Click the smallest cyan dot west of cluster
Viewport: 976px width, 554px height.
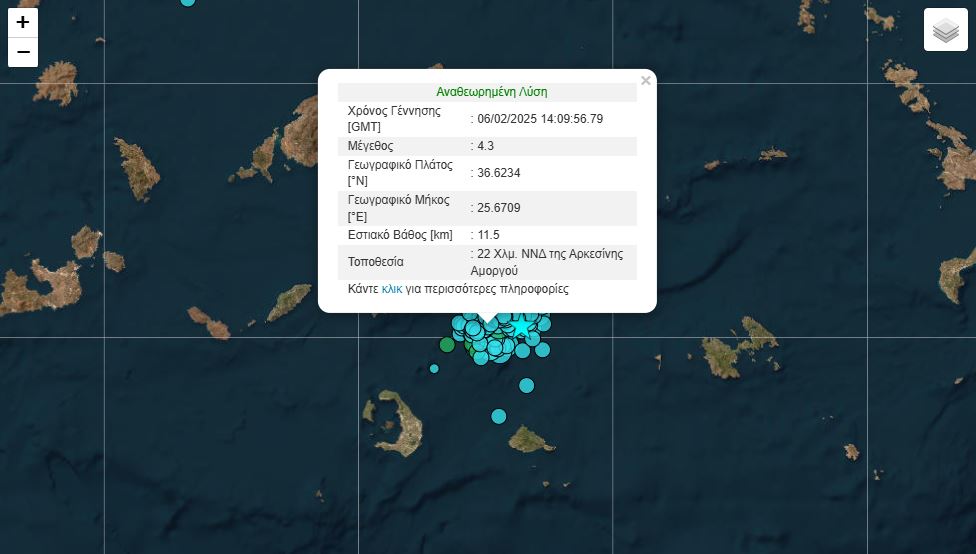coord(434,368)
